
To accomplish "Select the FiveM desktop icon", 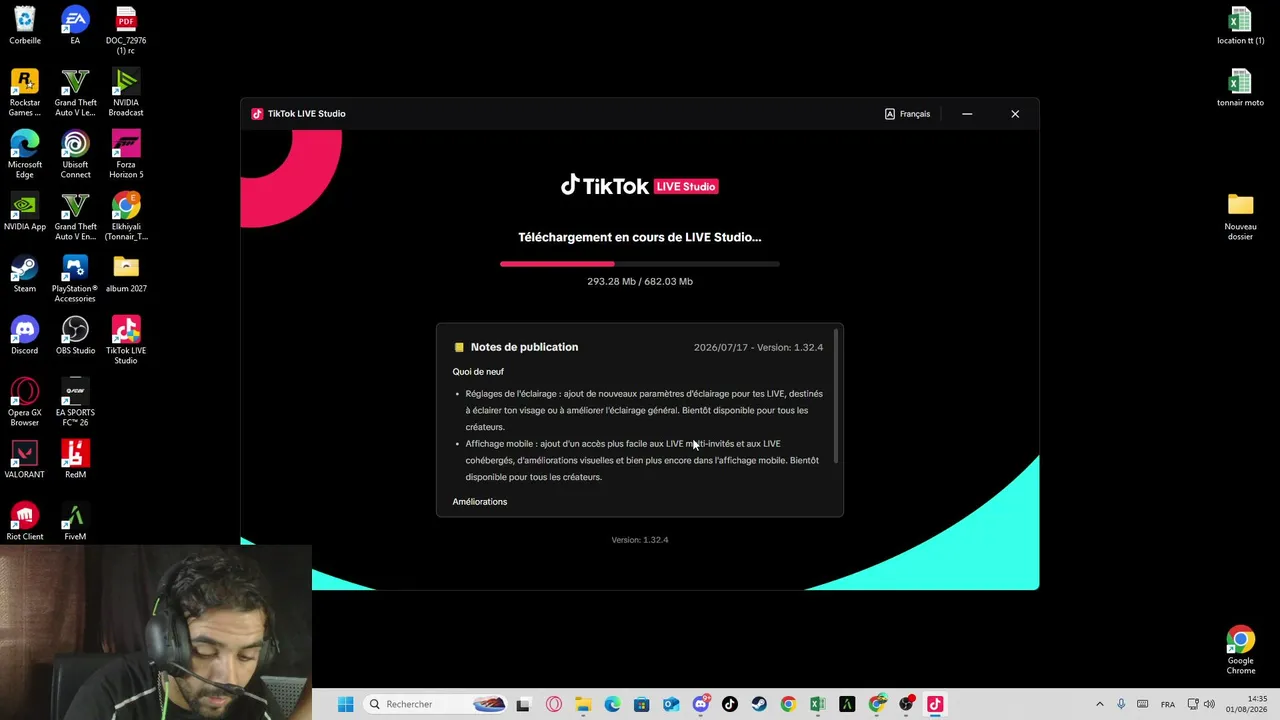I will coord(75,522).
